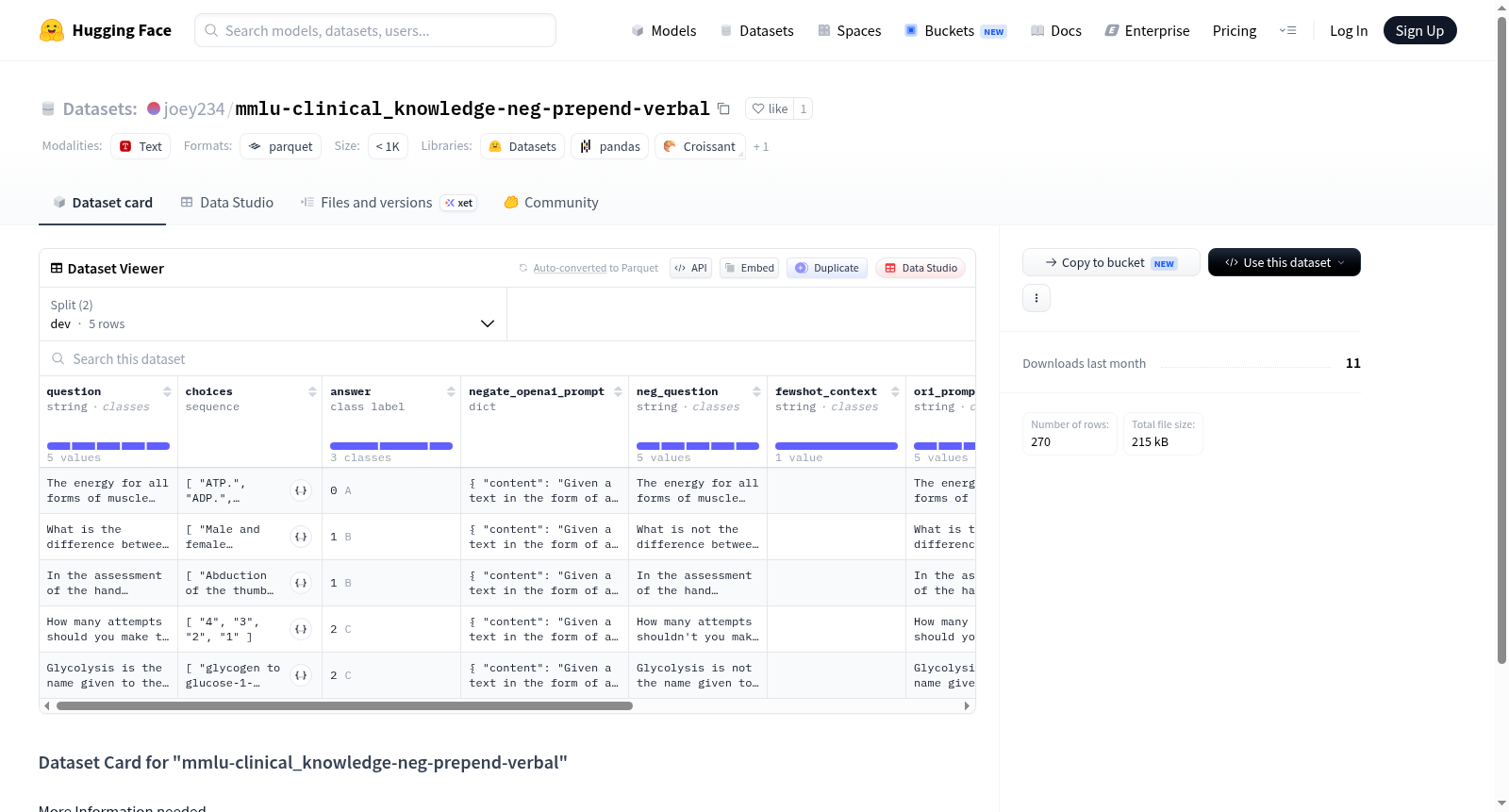Click the "How many attempts should you make t…" cell
Screen dimensions: 1509x812
(108, 629)
